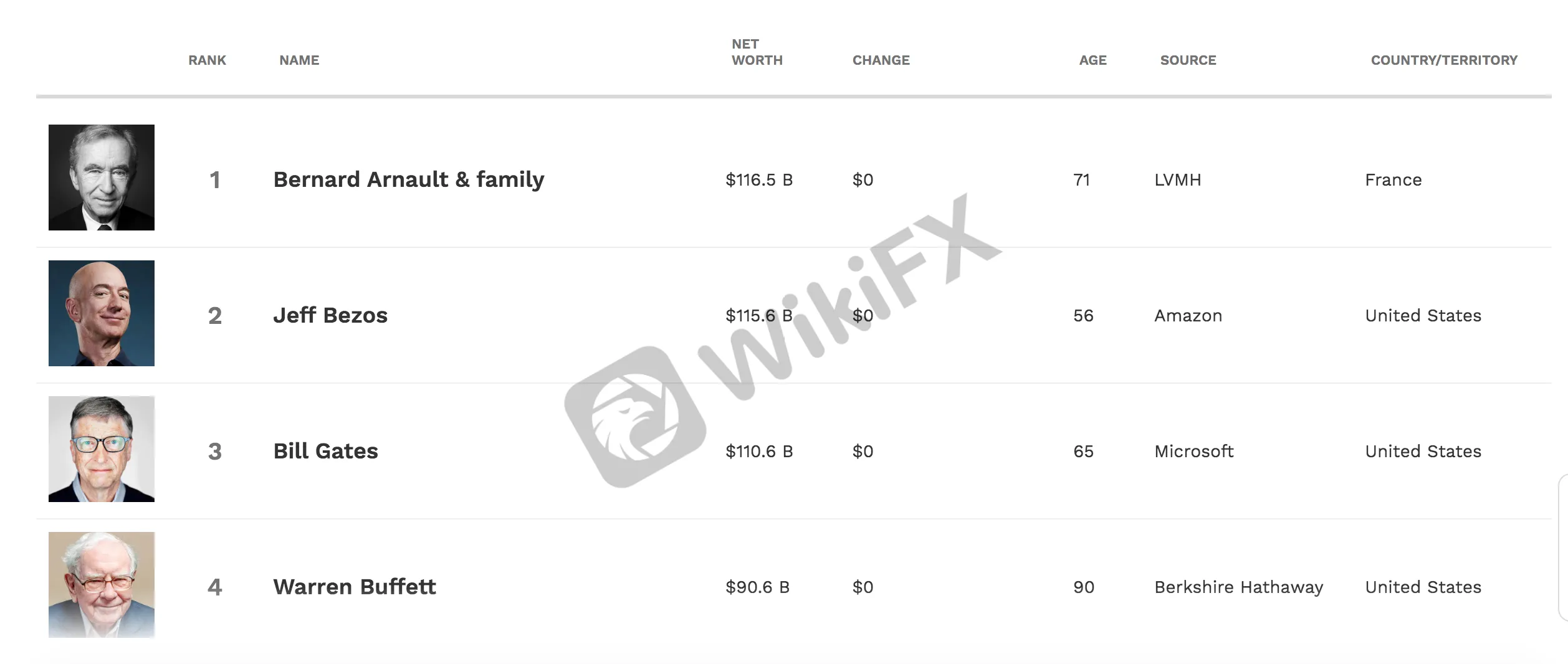This screenshot has height=664, width=1568.
Task: Sort by AGE column header
Action: 1092,60
